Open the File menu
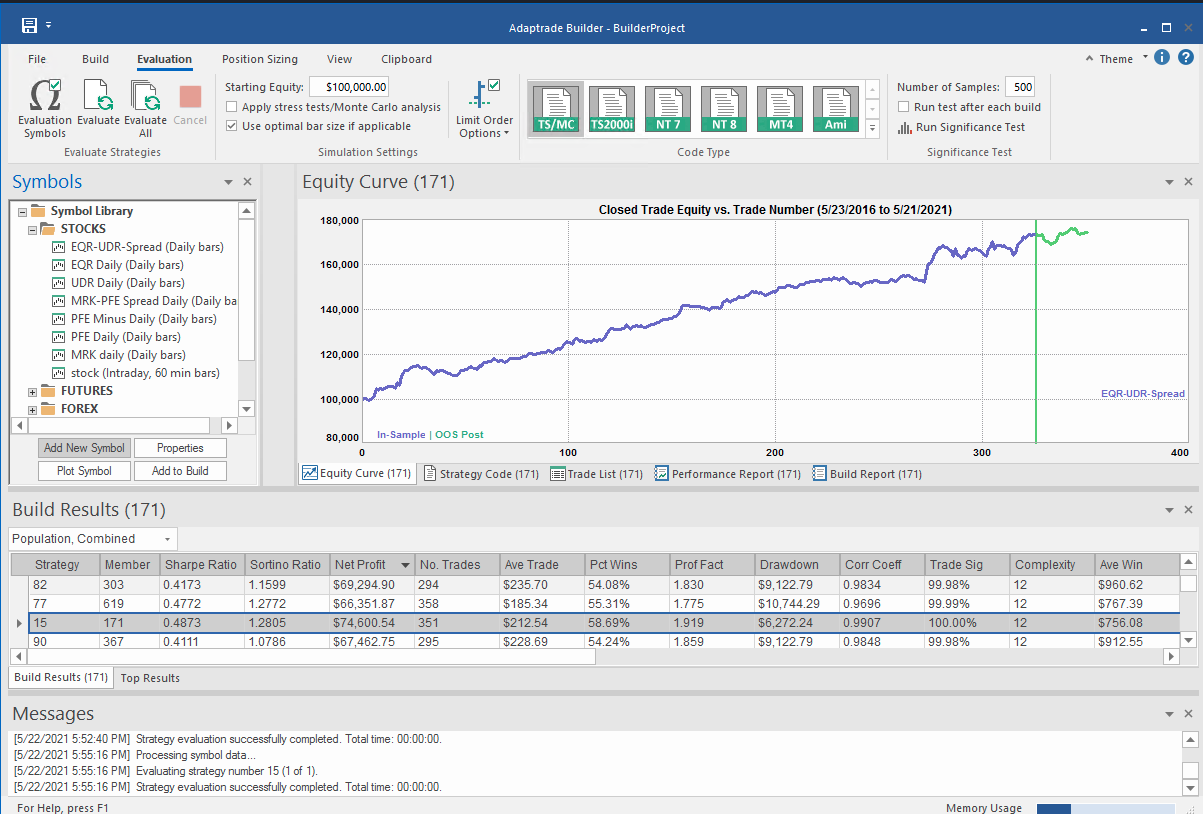Image resolution: width=1203 pixels, height=814 pixels. pyautogui.click(x=37, y=59)
